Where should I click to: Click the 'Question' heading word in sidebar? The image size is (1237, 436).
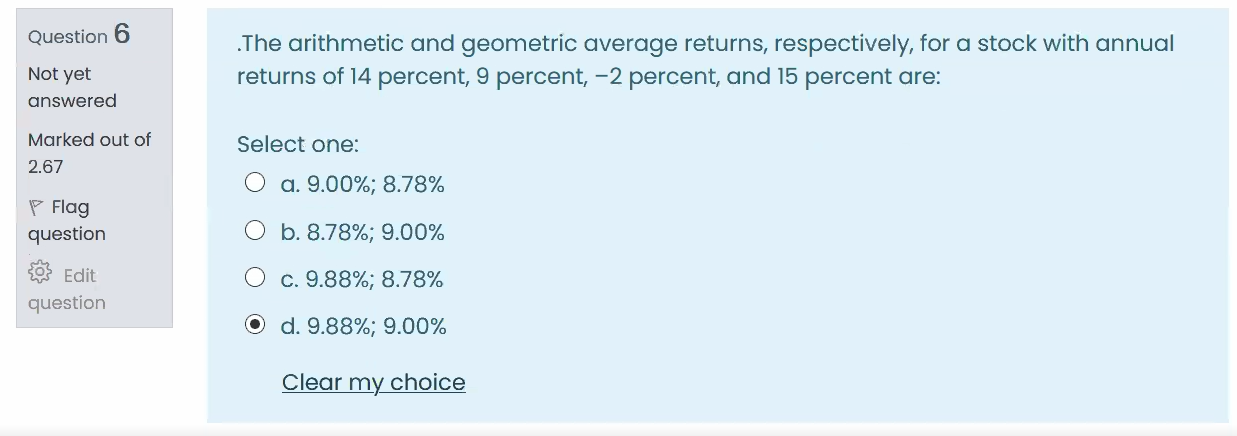click(x=68, y=37)
